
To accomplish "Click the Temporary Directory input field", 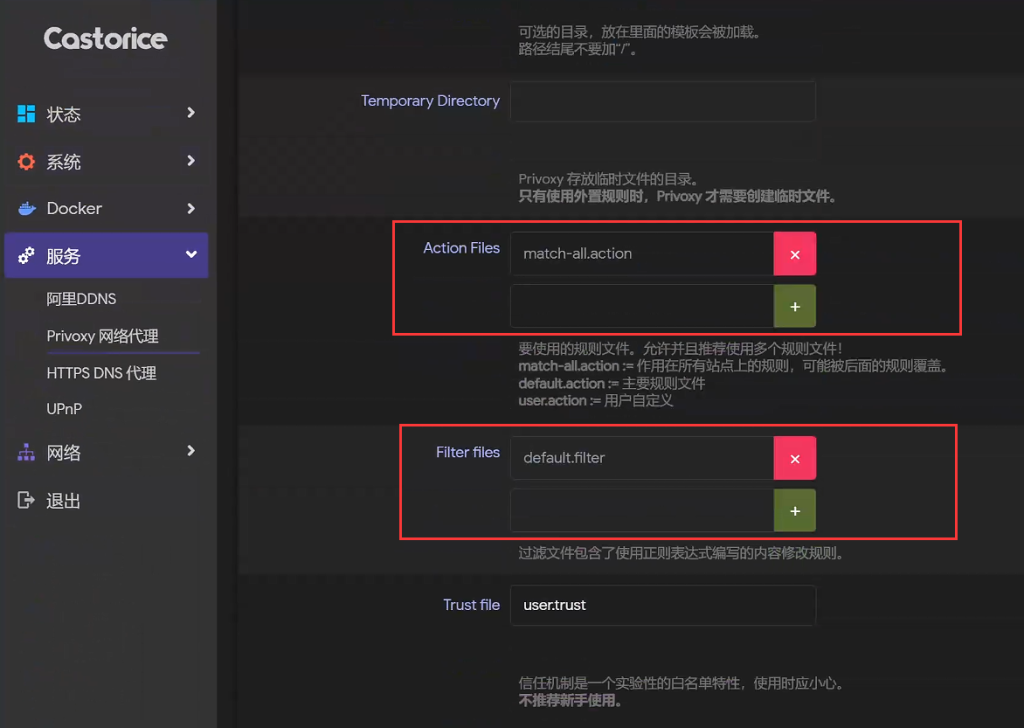I will tap(662, 101).
